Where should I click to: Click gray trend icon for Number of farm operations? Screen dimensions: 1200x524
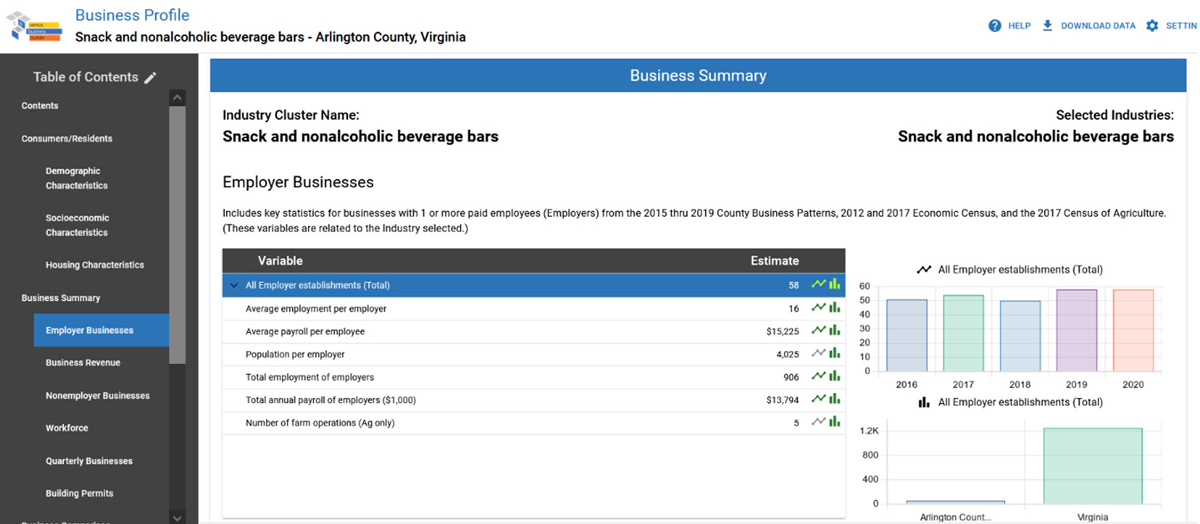pos(819,423)
